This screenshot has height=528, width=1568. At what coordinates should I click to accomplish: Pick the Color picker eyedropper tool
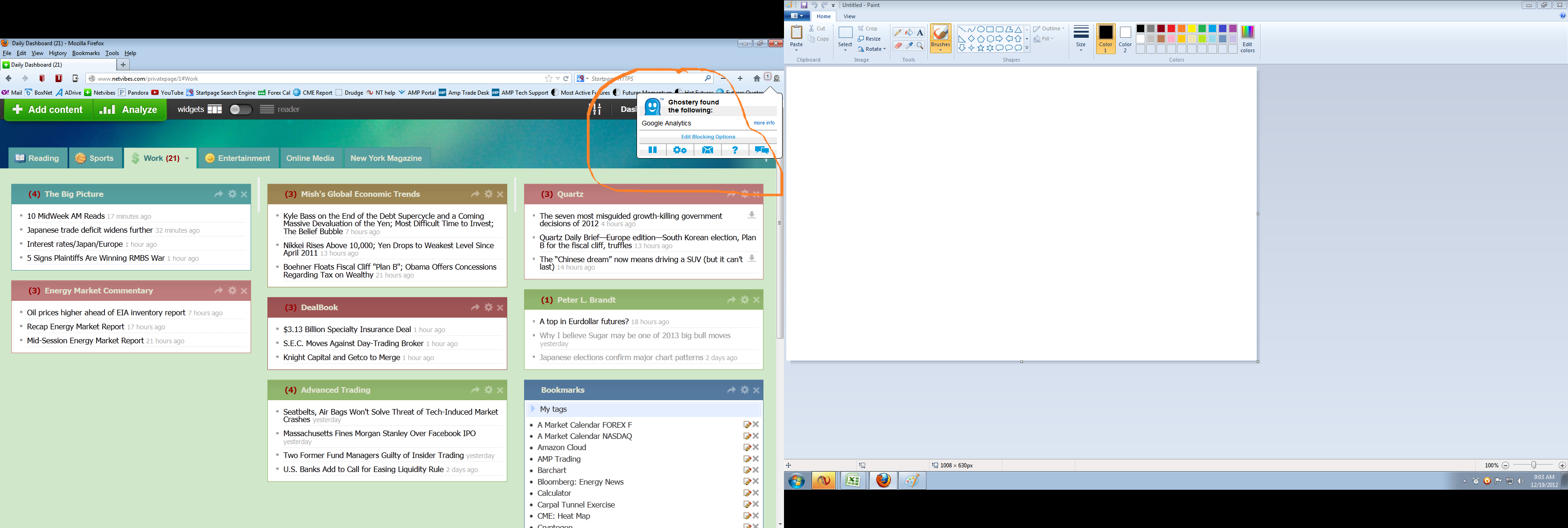[x=909, y=46]
